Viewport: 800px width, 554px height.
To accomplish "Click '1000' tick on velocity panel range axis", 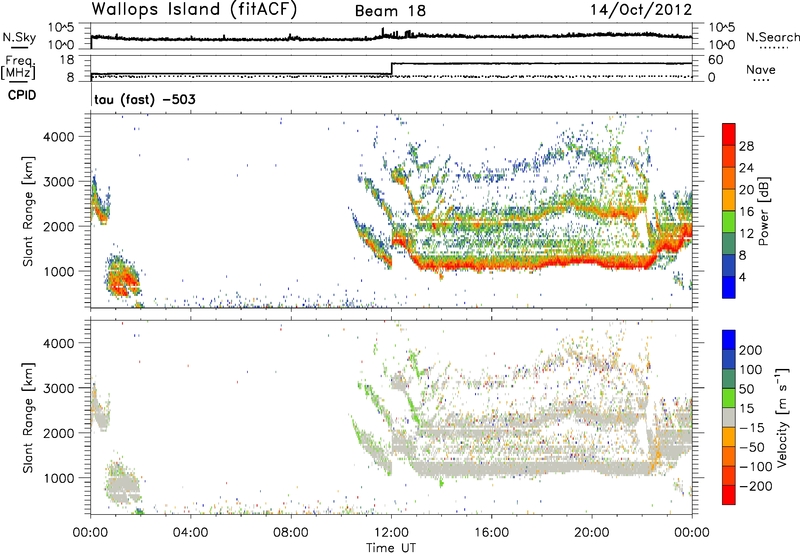I will click(x=59, y=478).
